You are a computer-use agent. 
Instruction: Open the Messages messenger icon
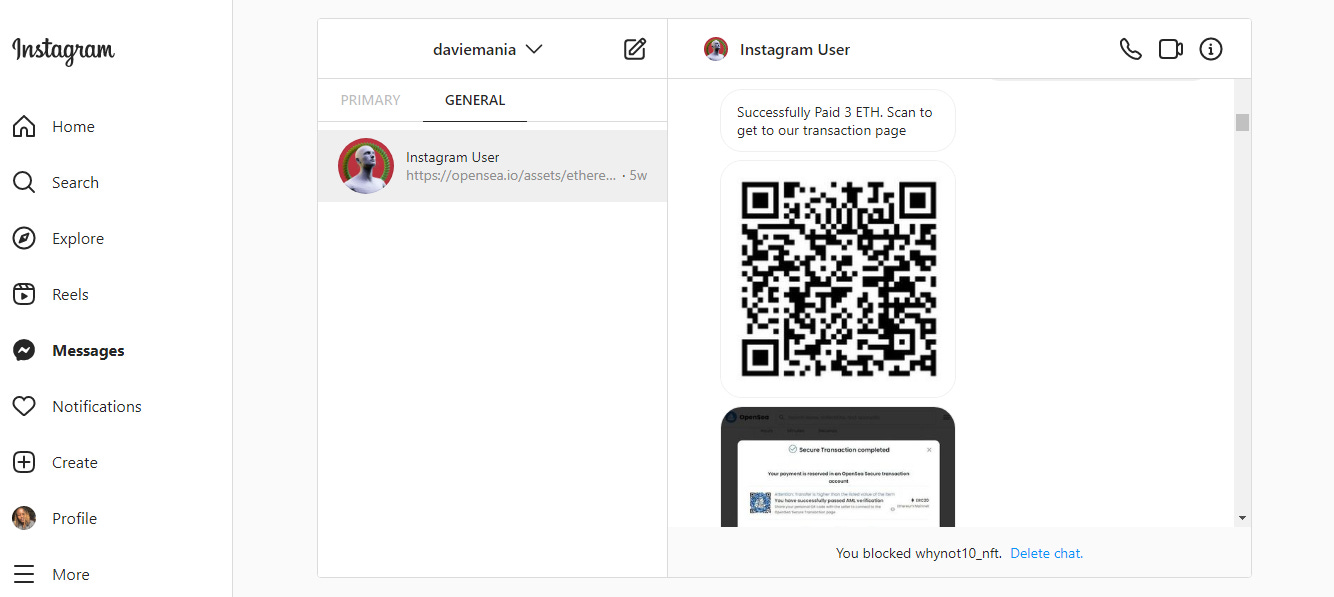24,351
